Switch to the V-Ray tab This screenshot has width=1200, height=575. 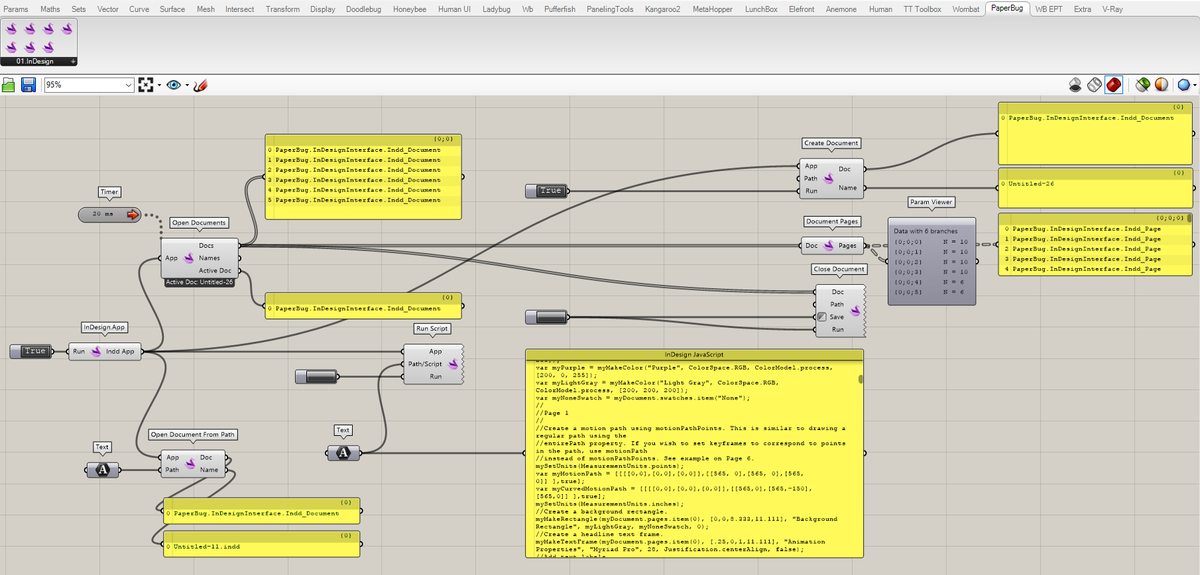(x=1112, y=8)
